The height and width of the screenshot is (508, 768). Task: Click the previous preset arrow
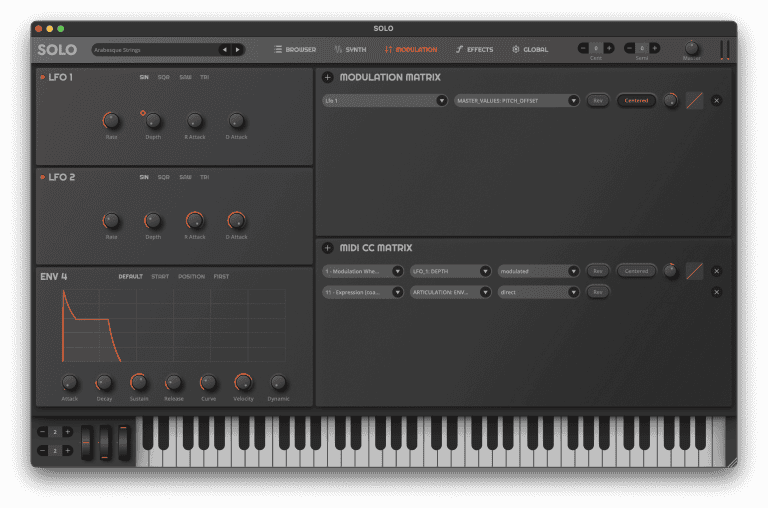click(225, 49)
